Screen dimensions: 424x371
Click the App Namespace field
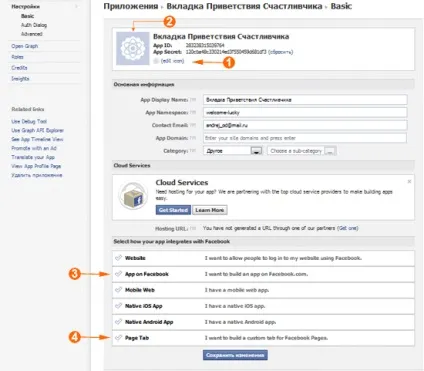(x=305, y=112)
